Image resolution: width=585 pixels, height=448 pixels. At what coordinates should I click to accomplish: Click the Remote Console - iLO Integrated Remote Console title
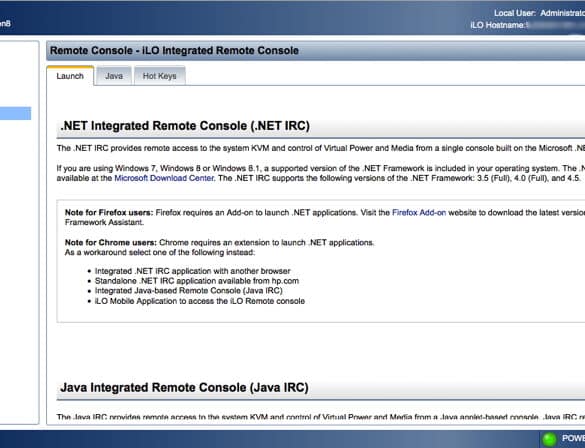point(174,51)
